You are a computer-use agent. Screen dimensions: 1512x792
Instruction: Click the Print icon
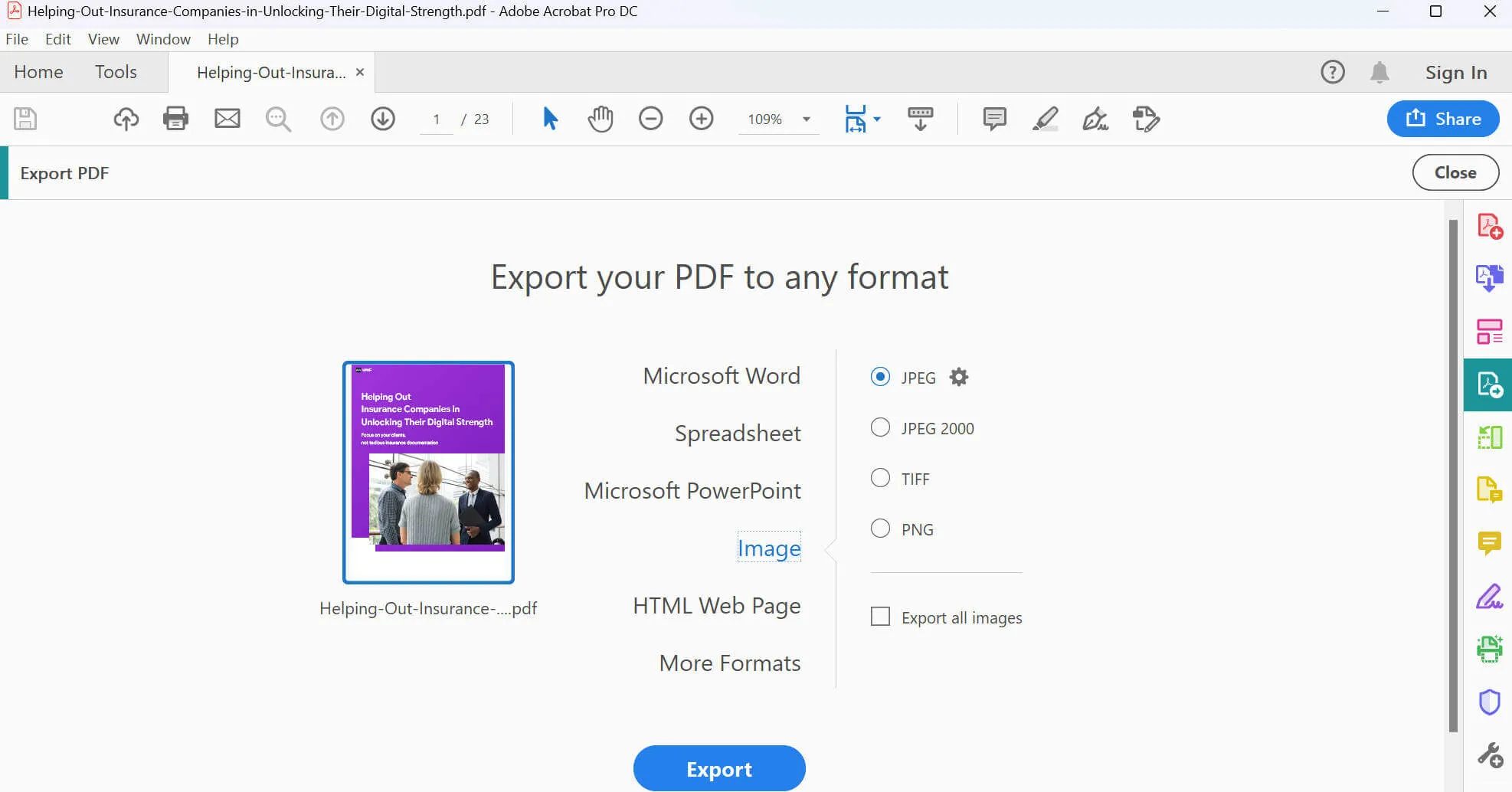click(x=175, y=119)
